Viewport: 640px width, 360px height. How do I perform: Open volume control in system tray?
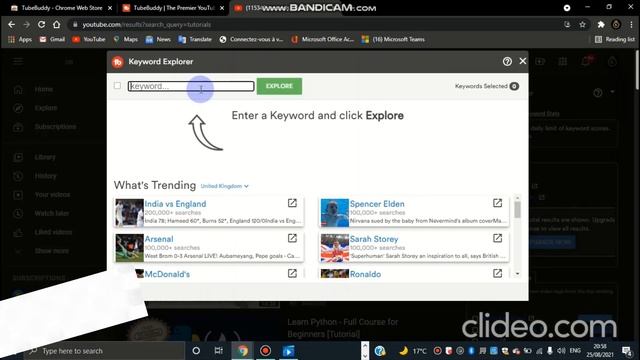[561, 351]
